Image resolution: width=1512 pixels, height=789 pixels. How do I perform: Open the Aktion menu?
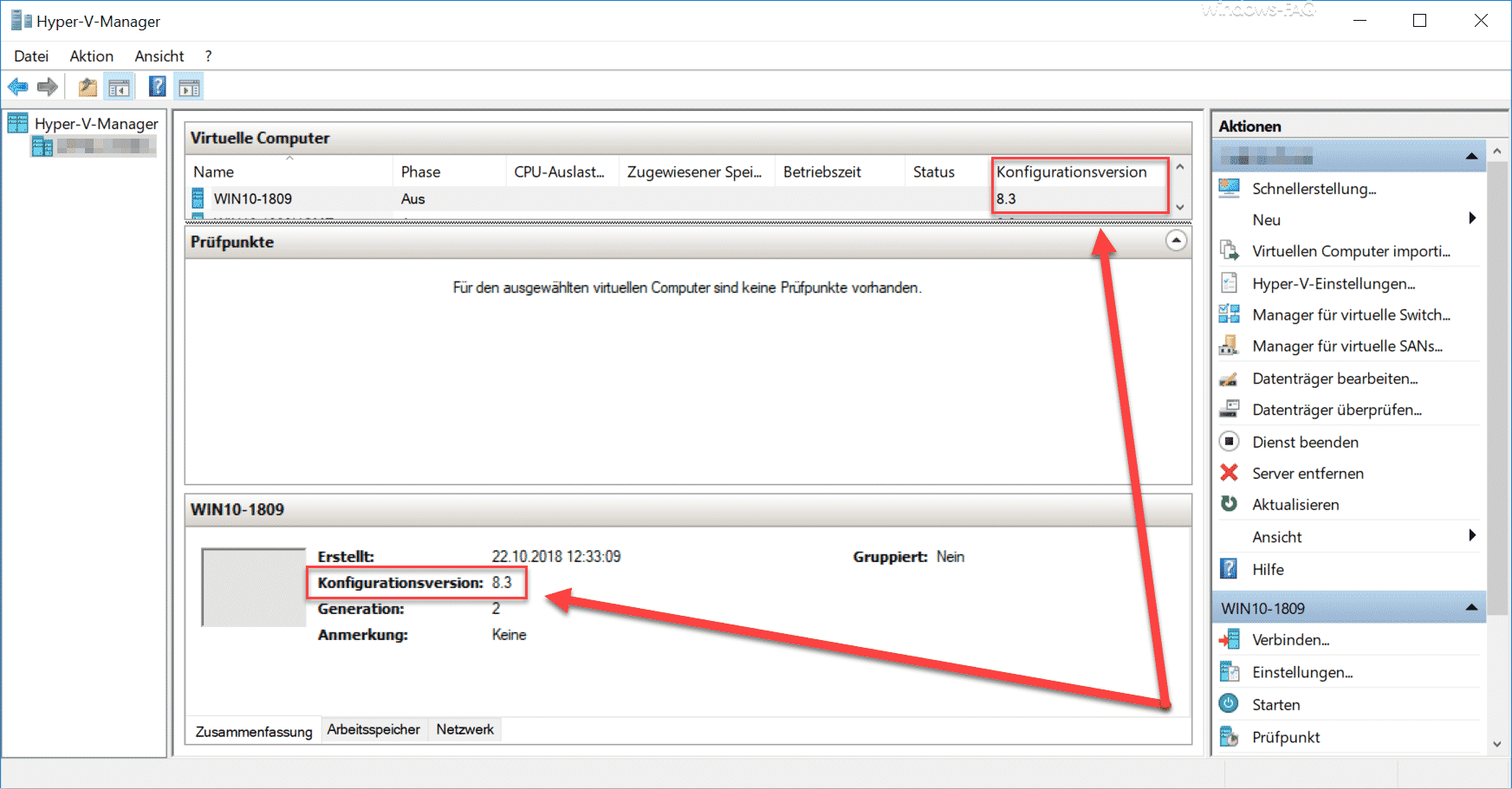pyautogui.click(x=92, y=56)
